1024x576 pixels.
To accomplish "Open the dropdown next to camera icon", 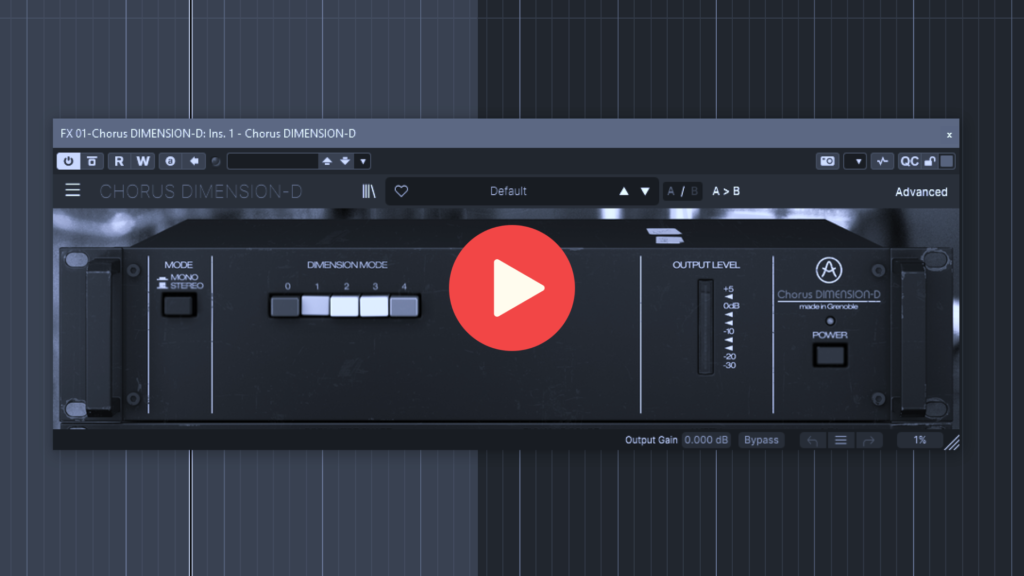I will point(855,161).
